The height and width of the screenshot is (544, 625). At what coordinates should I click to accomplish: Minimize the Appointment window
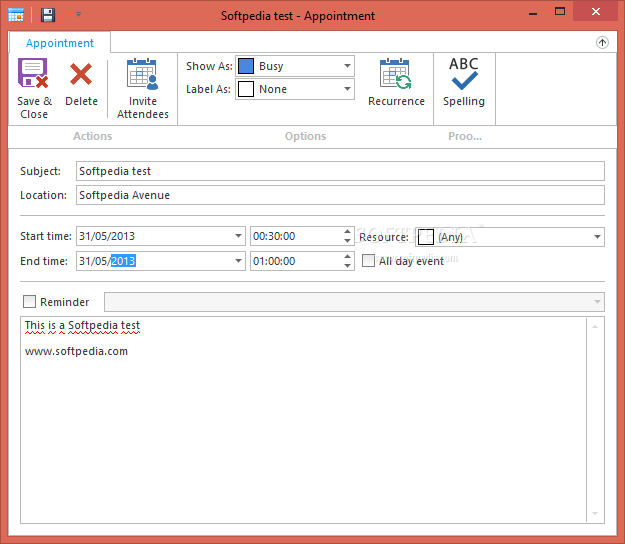[x=533, y=13]
